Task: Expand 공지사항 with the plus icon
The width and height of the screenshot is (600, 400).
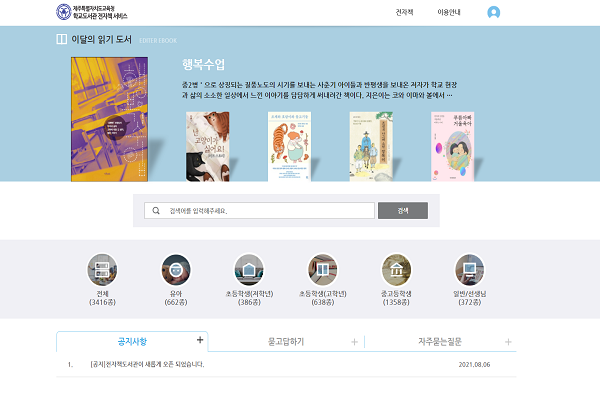Action: point(200,340)
